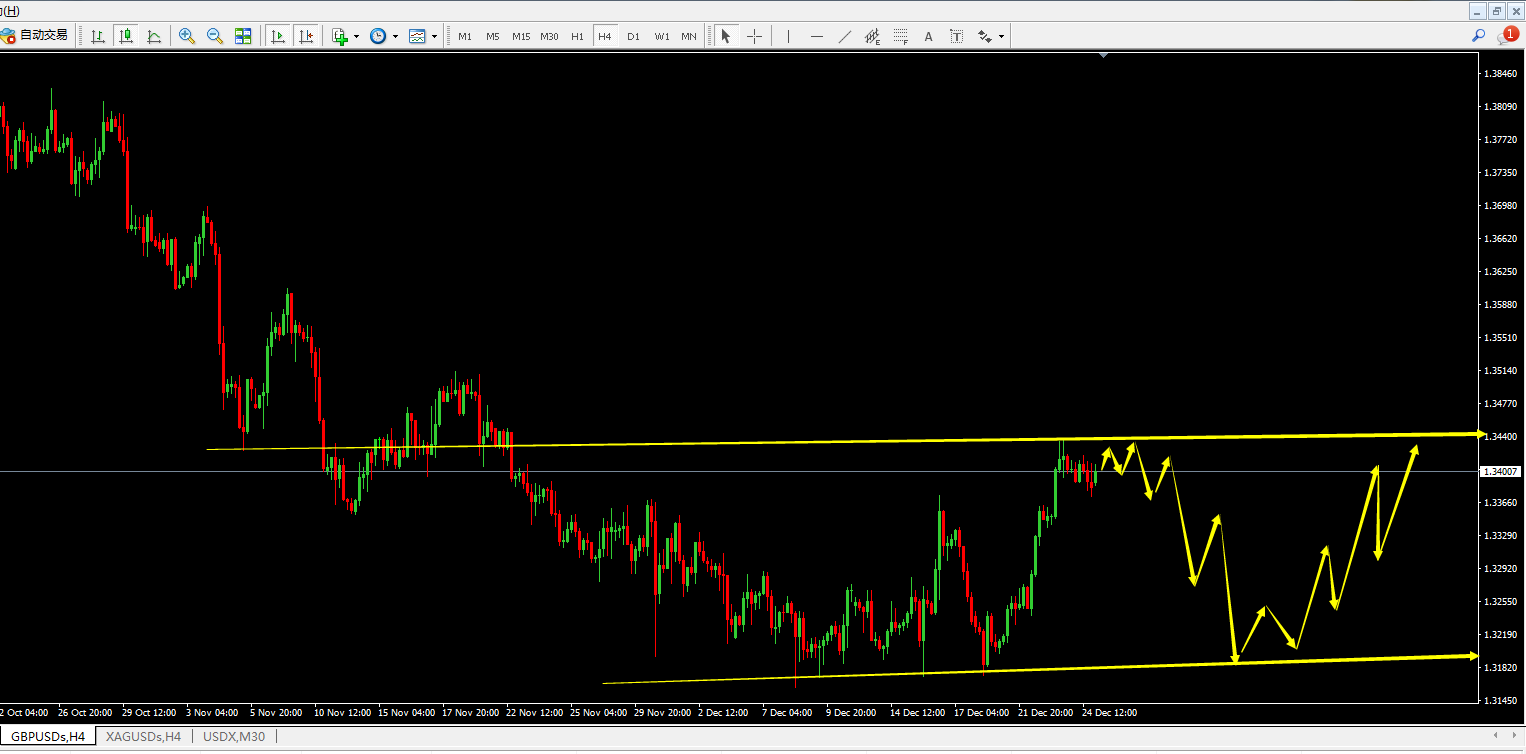Select the MN monthly timeframe
The width and height of the screenshot is (1526, 754).
(x=689, y=36)
